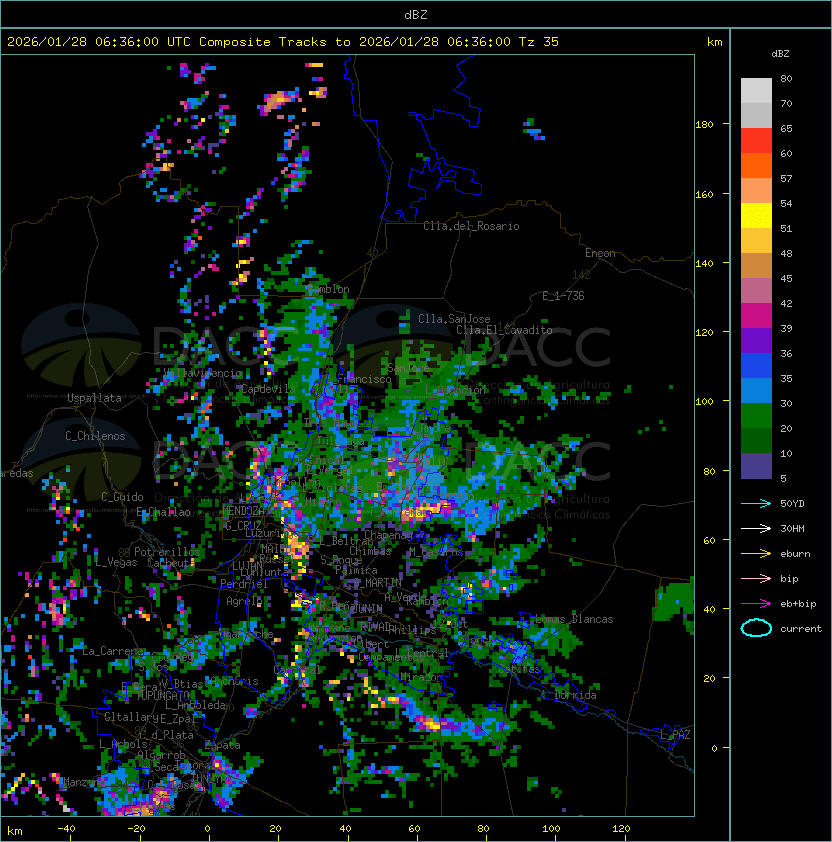Click the 'Tz 35' header value
Image resolution: width=832 pixels, height=842 pixels.
click(539, 42)
